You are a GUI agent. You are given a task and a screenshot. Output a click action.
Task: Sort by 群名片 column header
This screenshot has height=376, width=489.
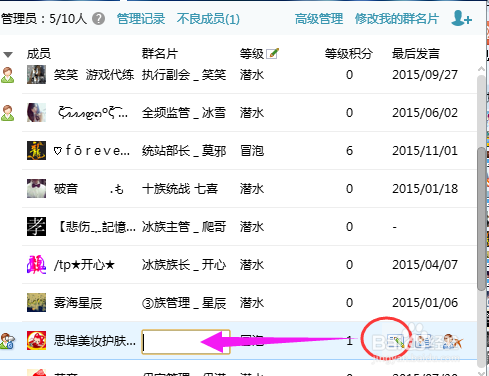point(160,54)
